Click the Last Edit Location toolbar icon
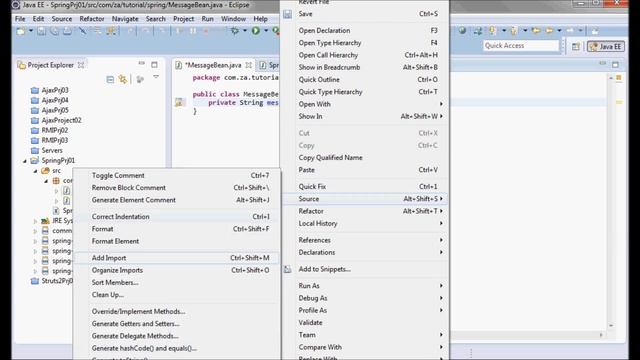Viewport: 640px width, 360px height. coord(536,31)
